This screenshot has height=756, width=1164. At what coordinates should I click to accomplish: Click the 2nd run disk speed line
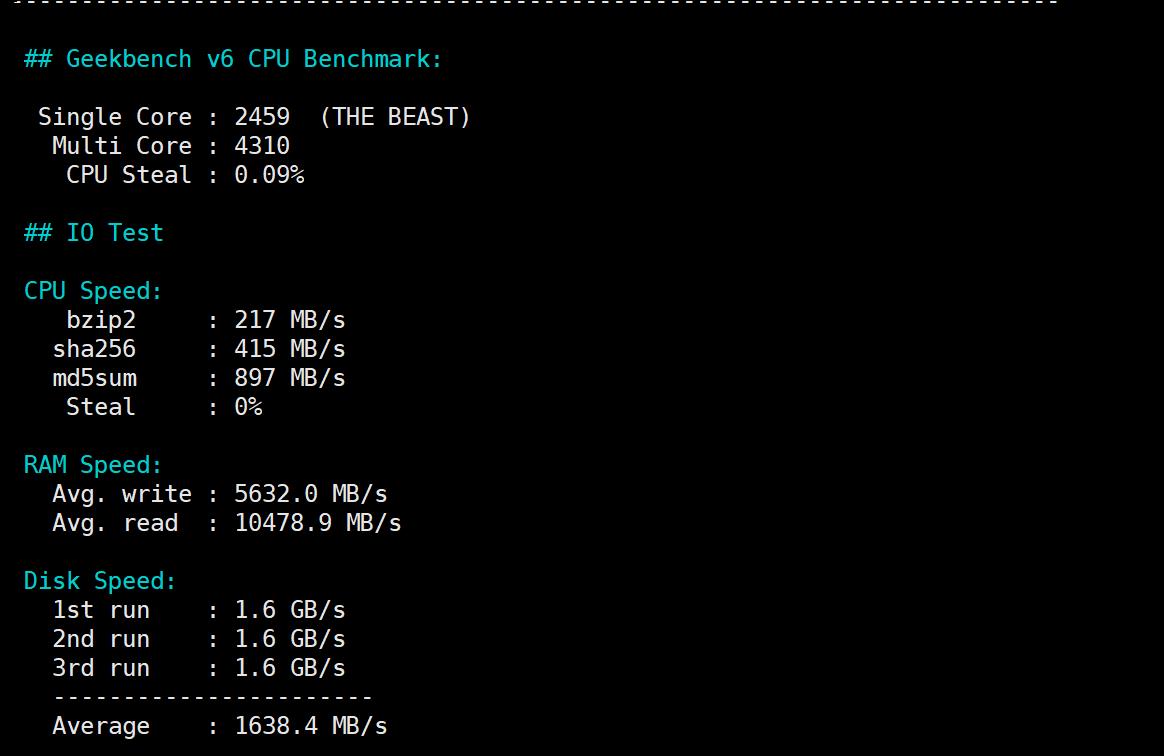[198, 639]
